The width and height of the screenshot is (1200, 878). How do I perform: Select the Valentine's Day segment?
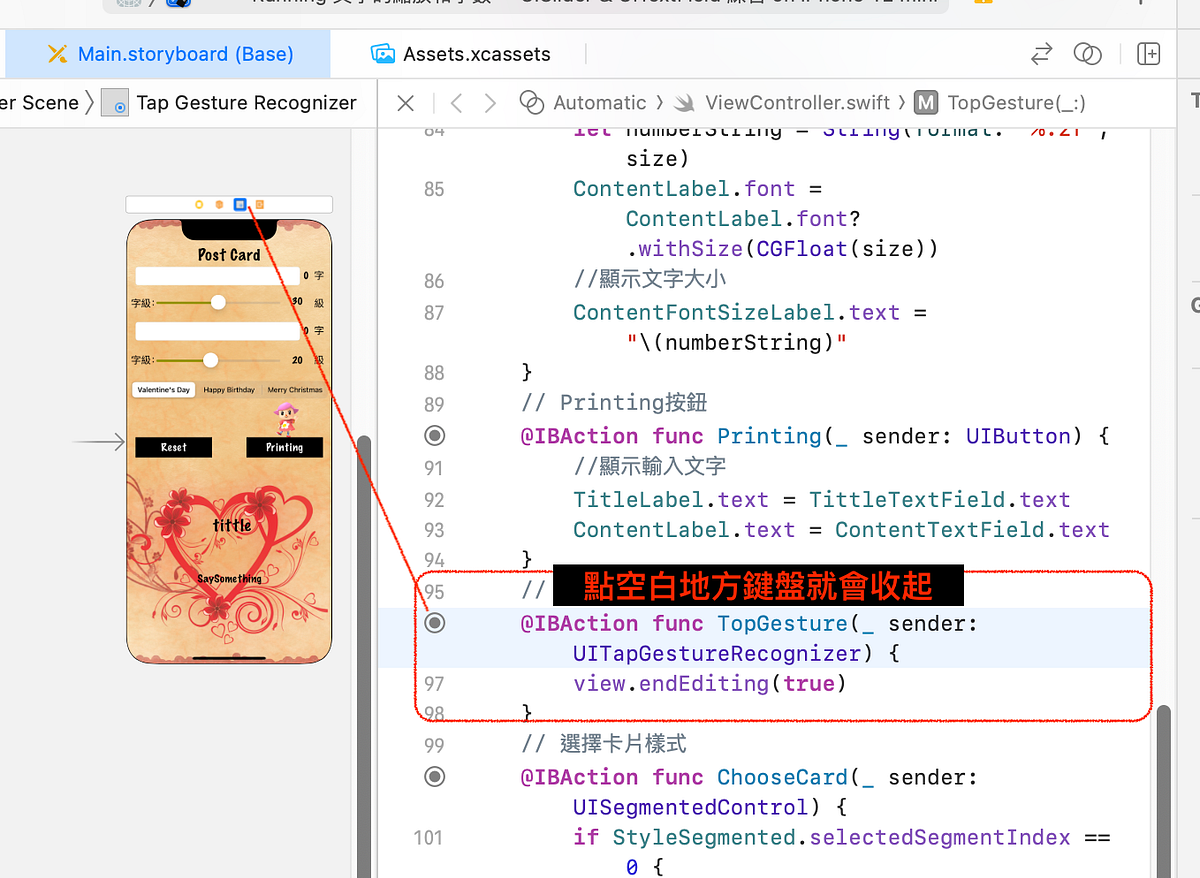click(163, 389)
